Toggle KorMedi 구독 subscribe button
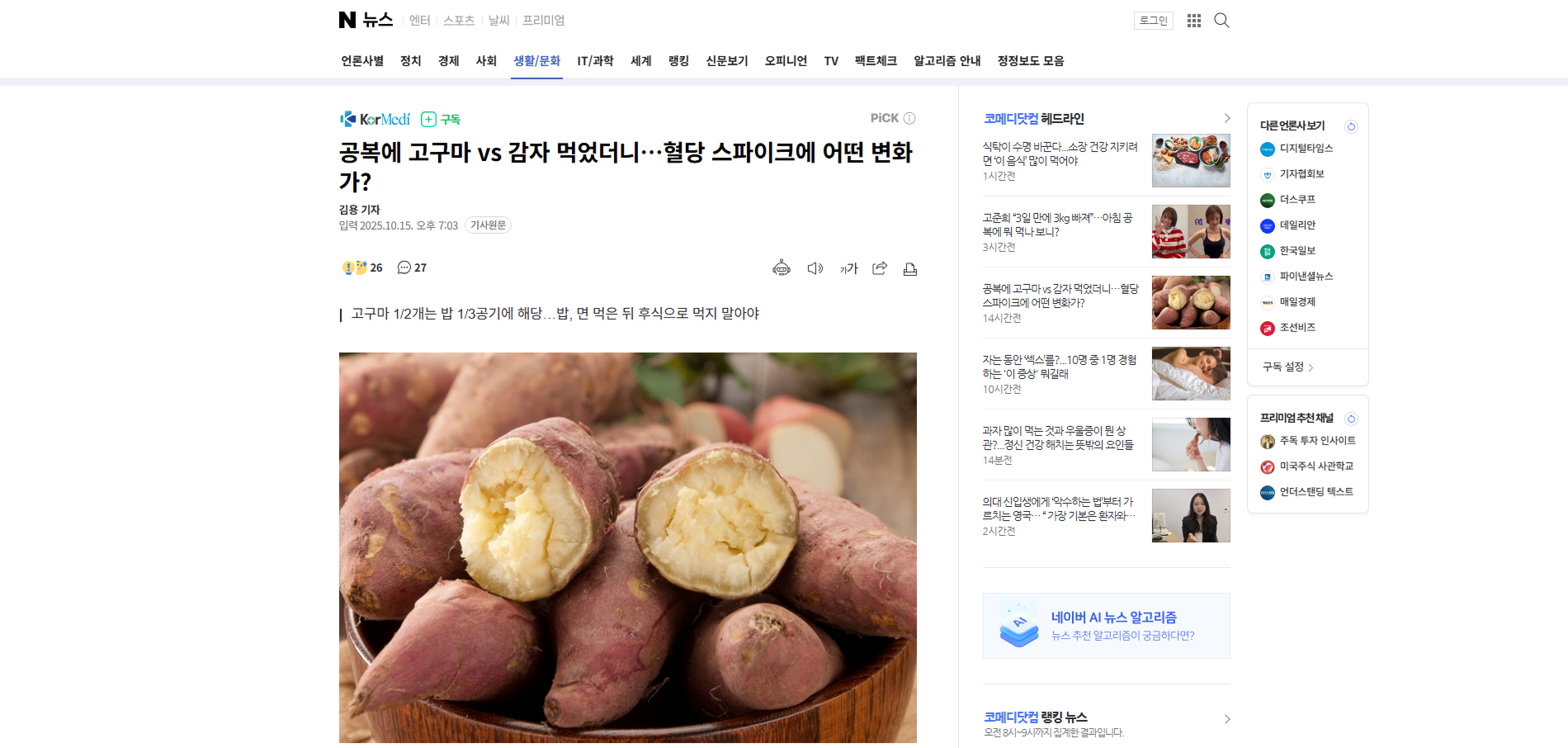This screenshot has height=748, width=1568. pos(441,120)
